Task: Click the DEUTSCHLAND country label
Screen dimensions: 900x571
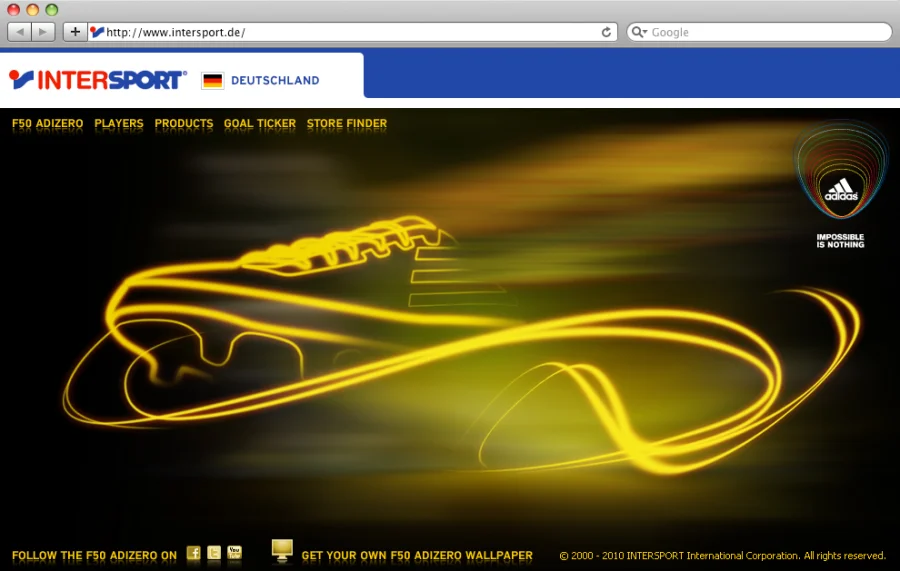Action: tap(275, 80)
